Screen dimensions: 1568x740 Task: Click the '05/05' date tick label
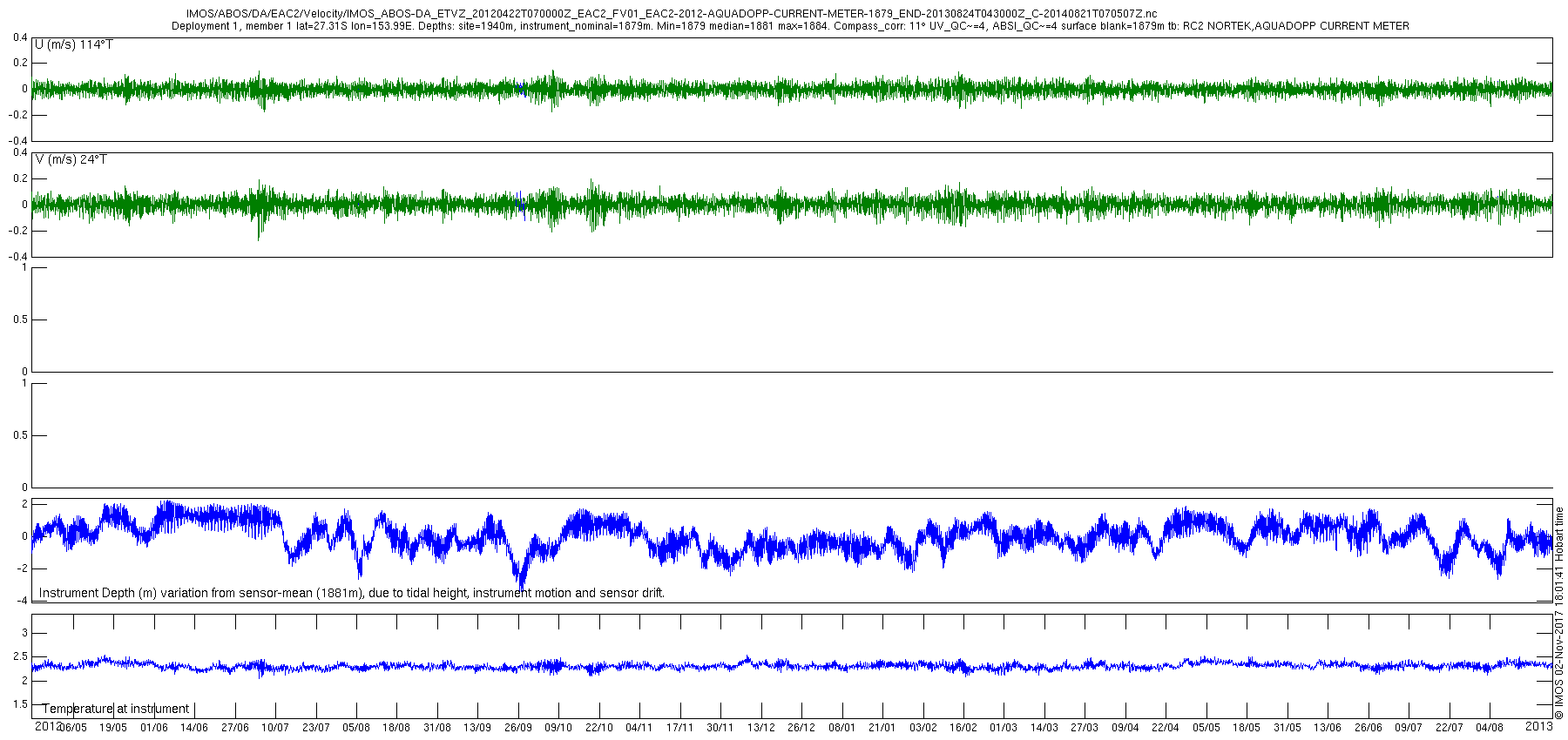[x=1206, y=728]
